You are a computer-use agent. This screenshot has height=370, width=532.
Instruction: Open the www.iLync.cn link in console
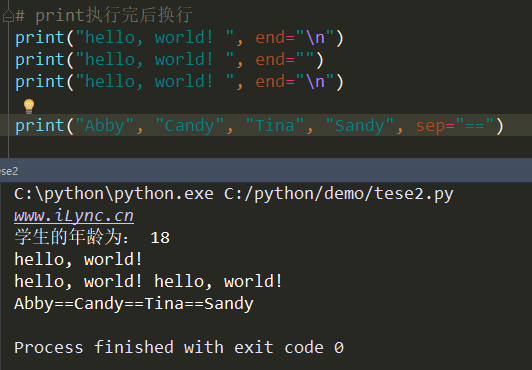[x=74, y=216]
